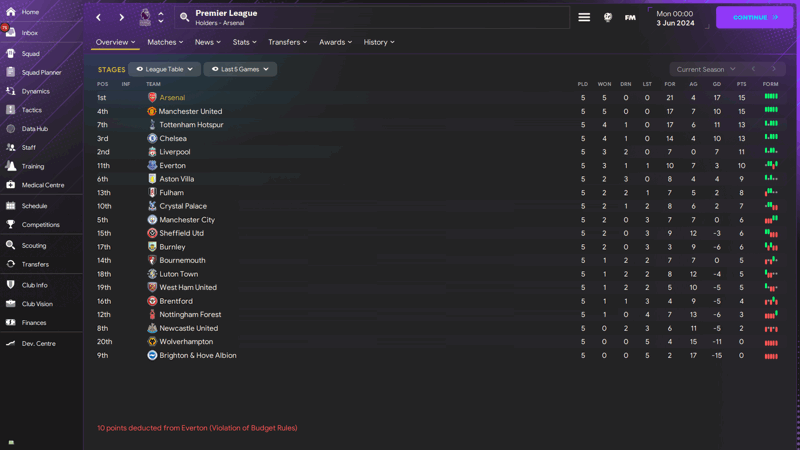800x450 pixels.
Task: Click the Continue button
Action: click(755, 17)
